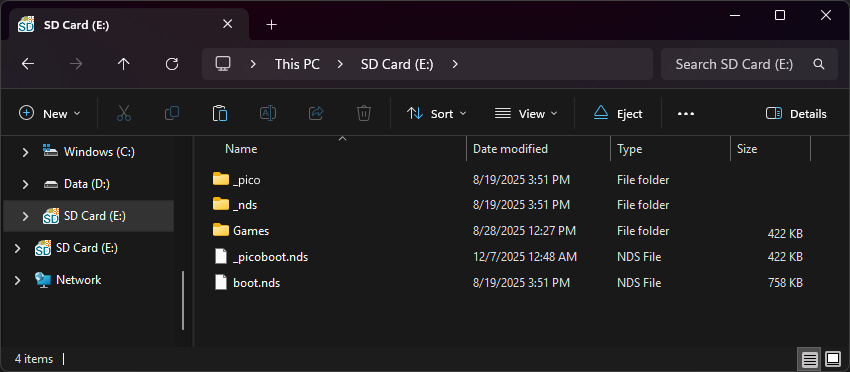Image resolution: width=850 pixels, height=372 pixels.
Task: Open the See more ellipsis menu
Action: [686, 113]
